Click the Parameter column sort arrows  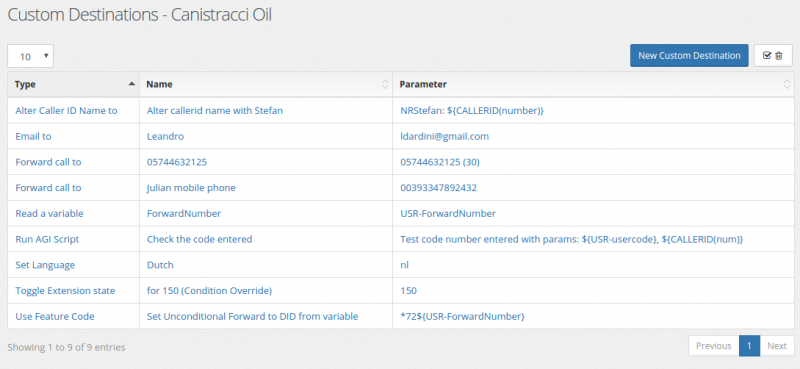pyautogui.click(x=787, y=85)
